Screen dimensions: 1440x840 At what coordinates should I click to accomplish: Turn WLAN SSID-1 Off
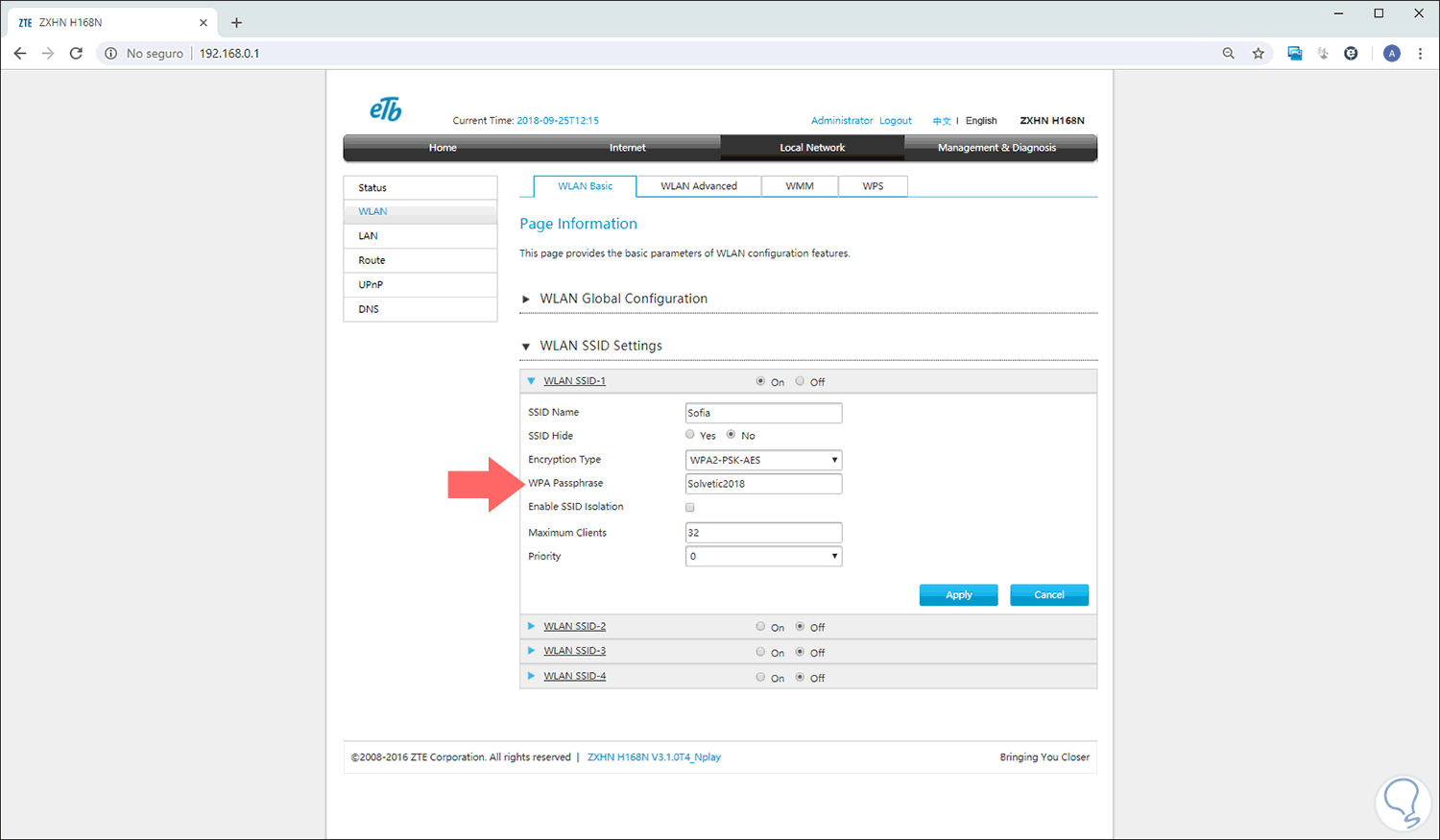(800, 381)
